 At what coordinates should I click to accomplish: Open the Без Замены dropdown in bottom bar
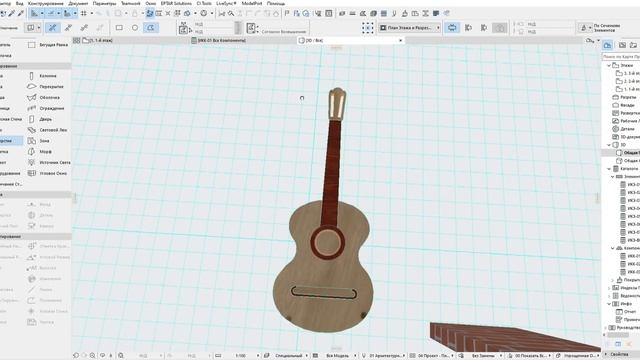point(486,356)
